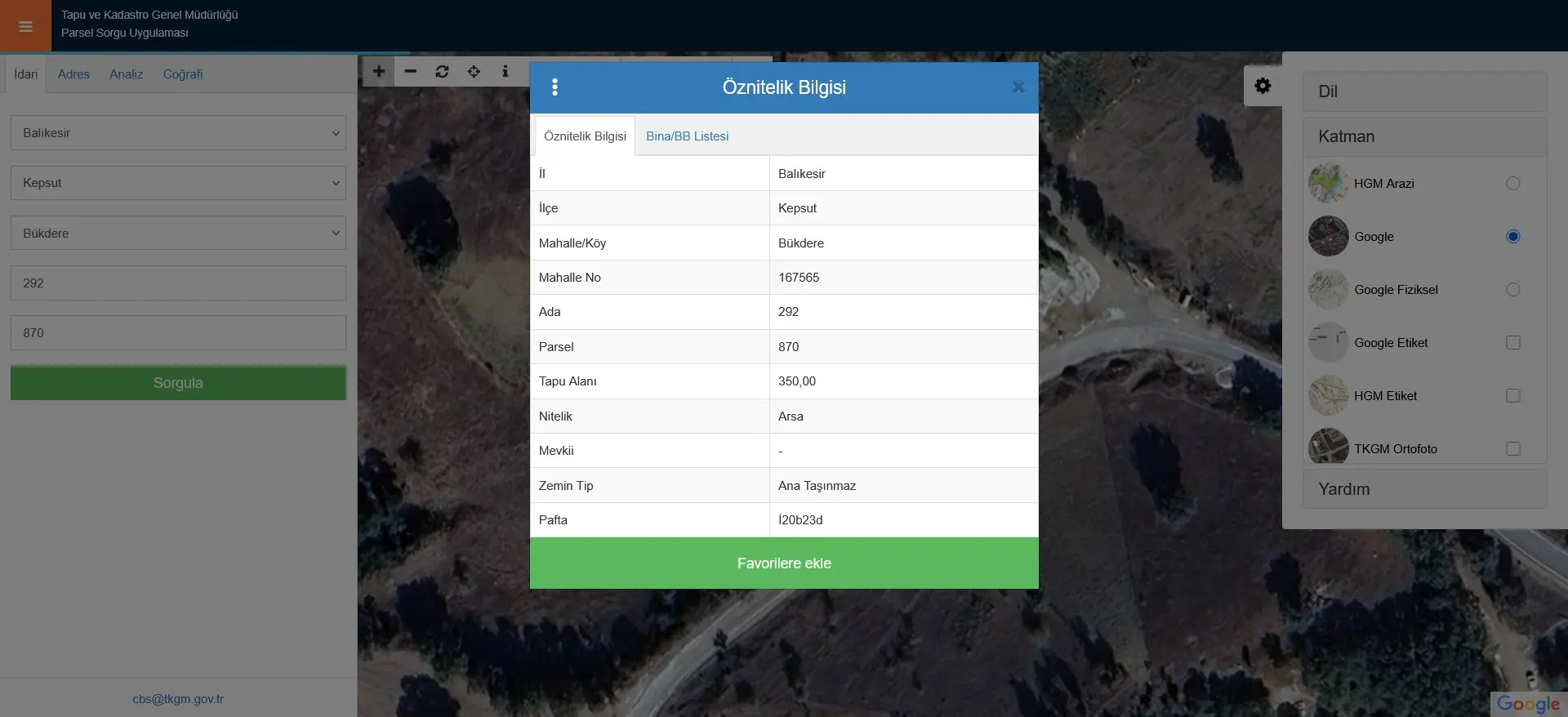Viewport: 1568px width, 717px height.
Task: Click the Parsel input field containing 870
Action: (x=178, y=333)
